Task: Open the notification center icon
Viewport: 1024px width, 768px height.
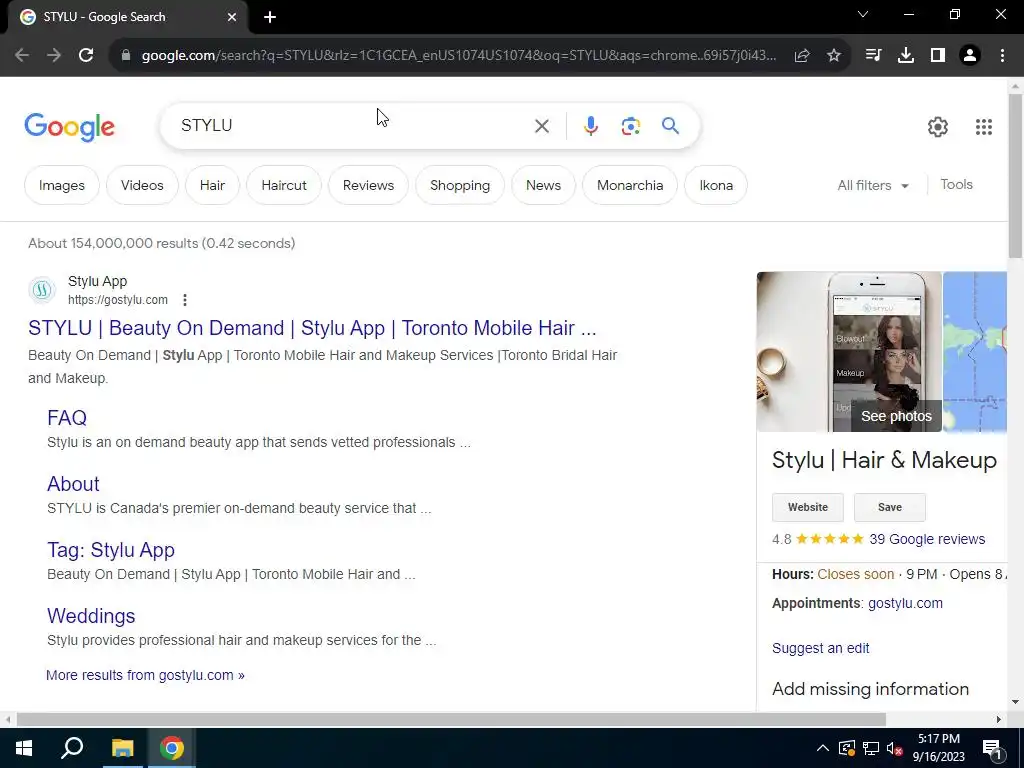Action: pyautogui.click(x=992, y=749)
